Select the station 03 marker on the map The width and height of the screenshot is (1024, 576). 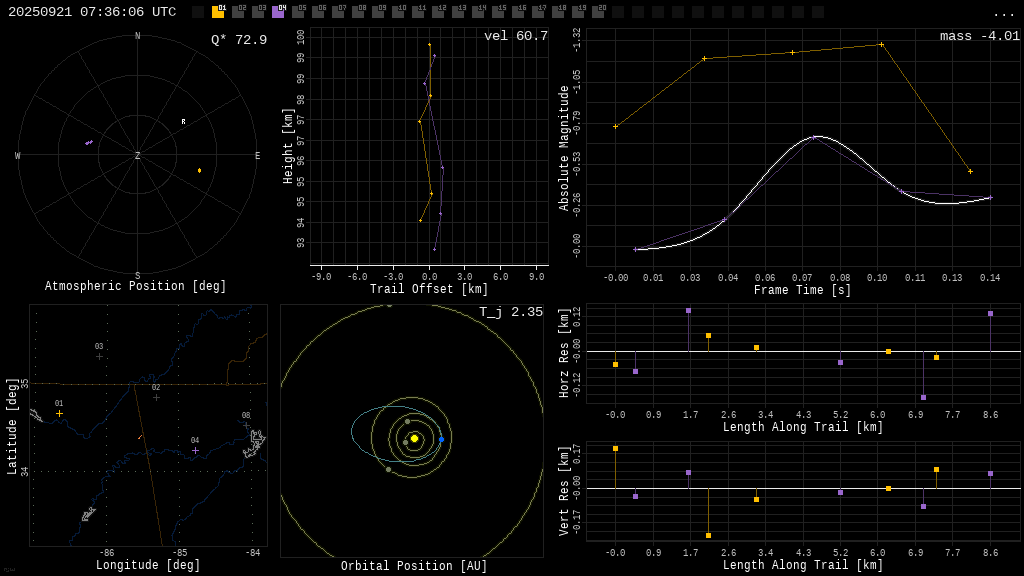tap(99, 356)
